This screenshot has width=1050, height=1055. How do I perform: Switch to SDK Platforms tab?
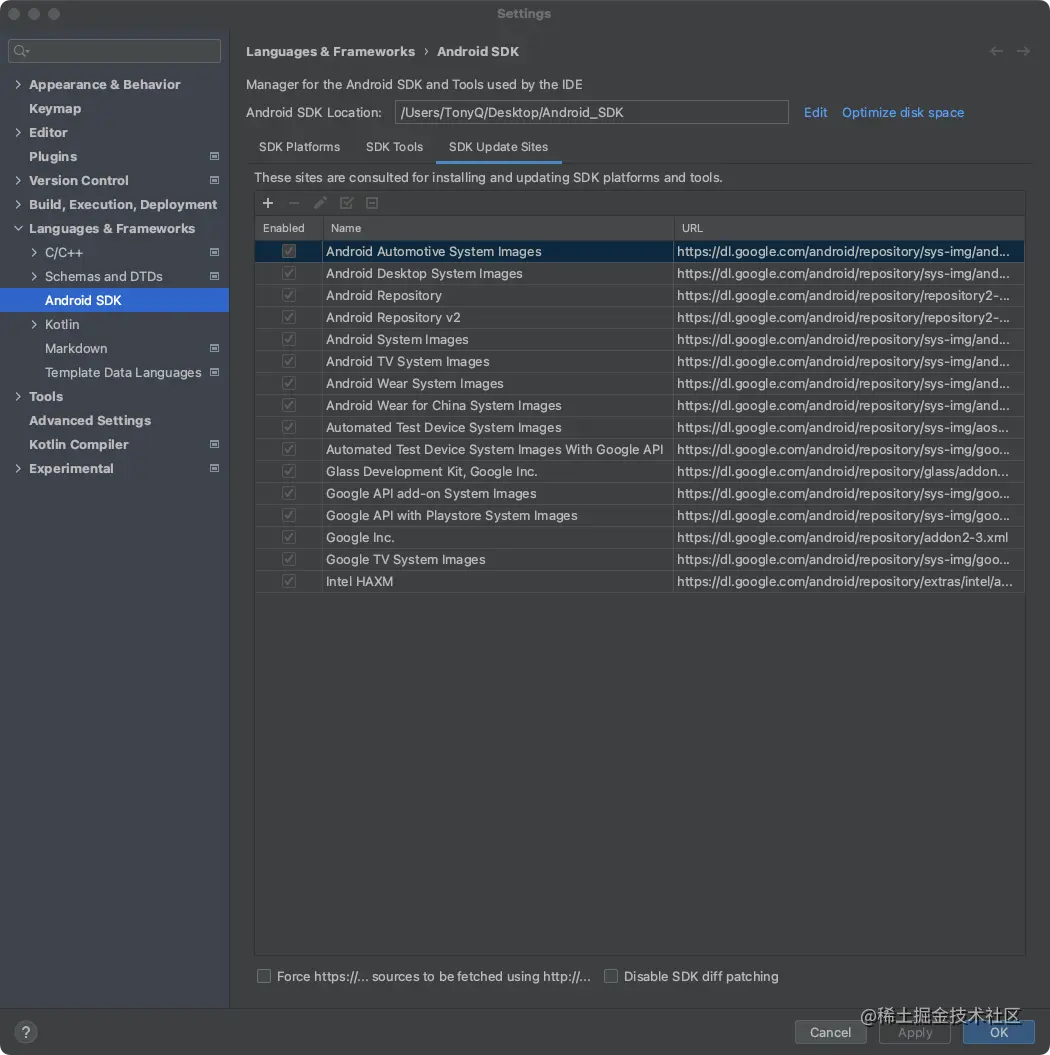pos(299,147)
